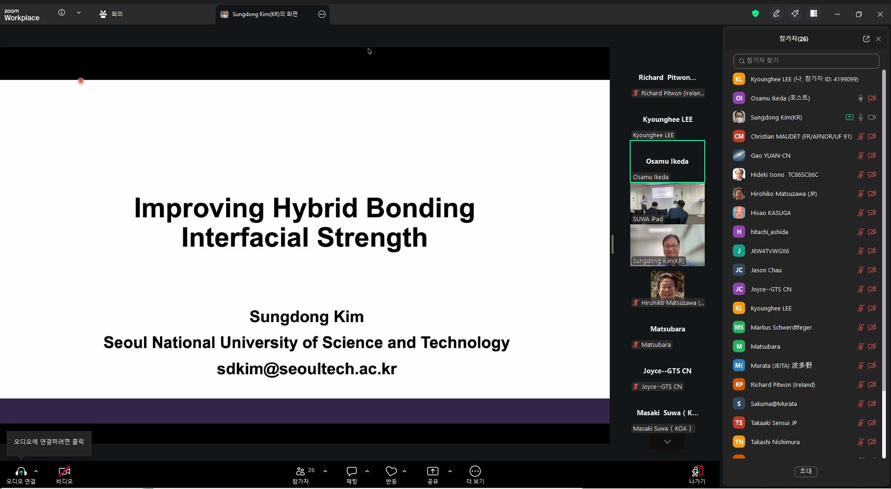Click the divider handle beside video gallery
The width and height of the screenshot is (891, 489).
click(613, 244)
